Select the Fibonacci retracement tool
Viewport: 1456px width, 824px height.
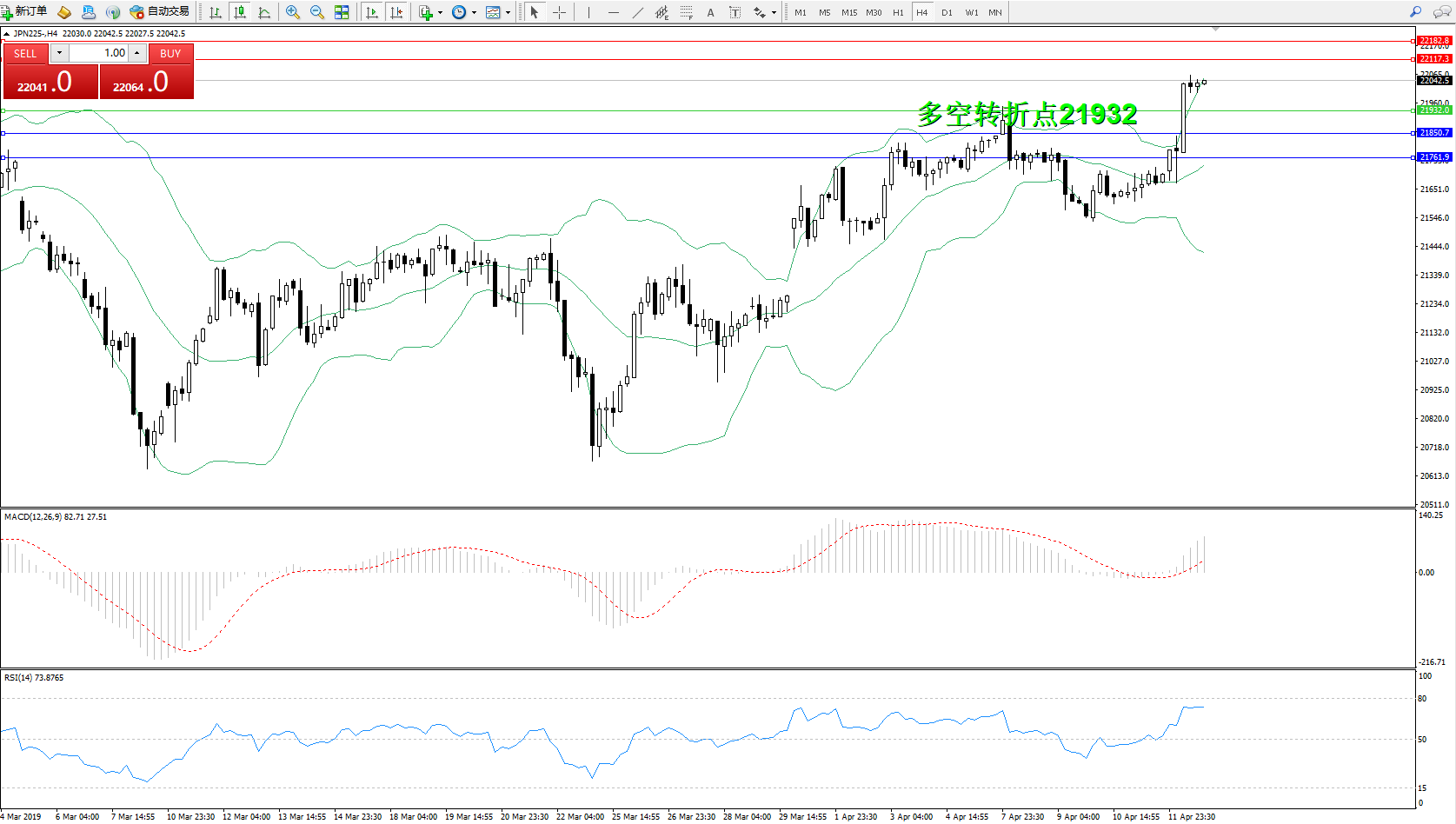[x=686, y=12]
